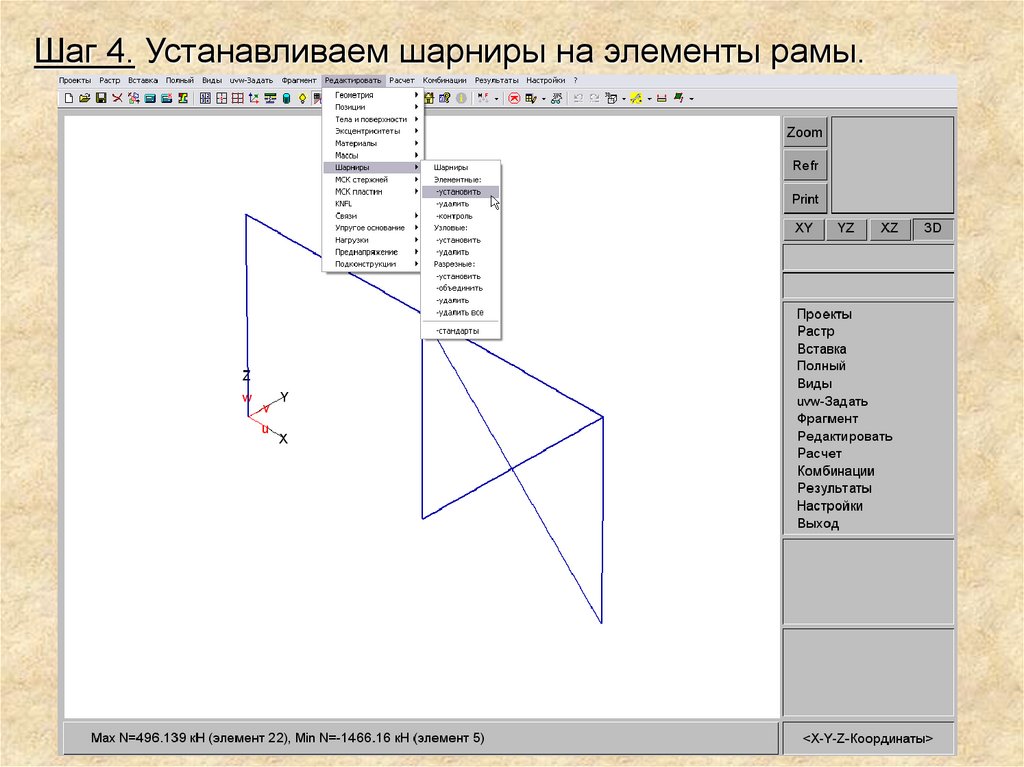Click the binoculars search icon
This screenshot has width=1024, height=767.
pyautogui.click(x=556, y=98)
